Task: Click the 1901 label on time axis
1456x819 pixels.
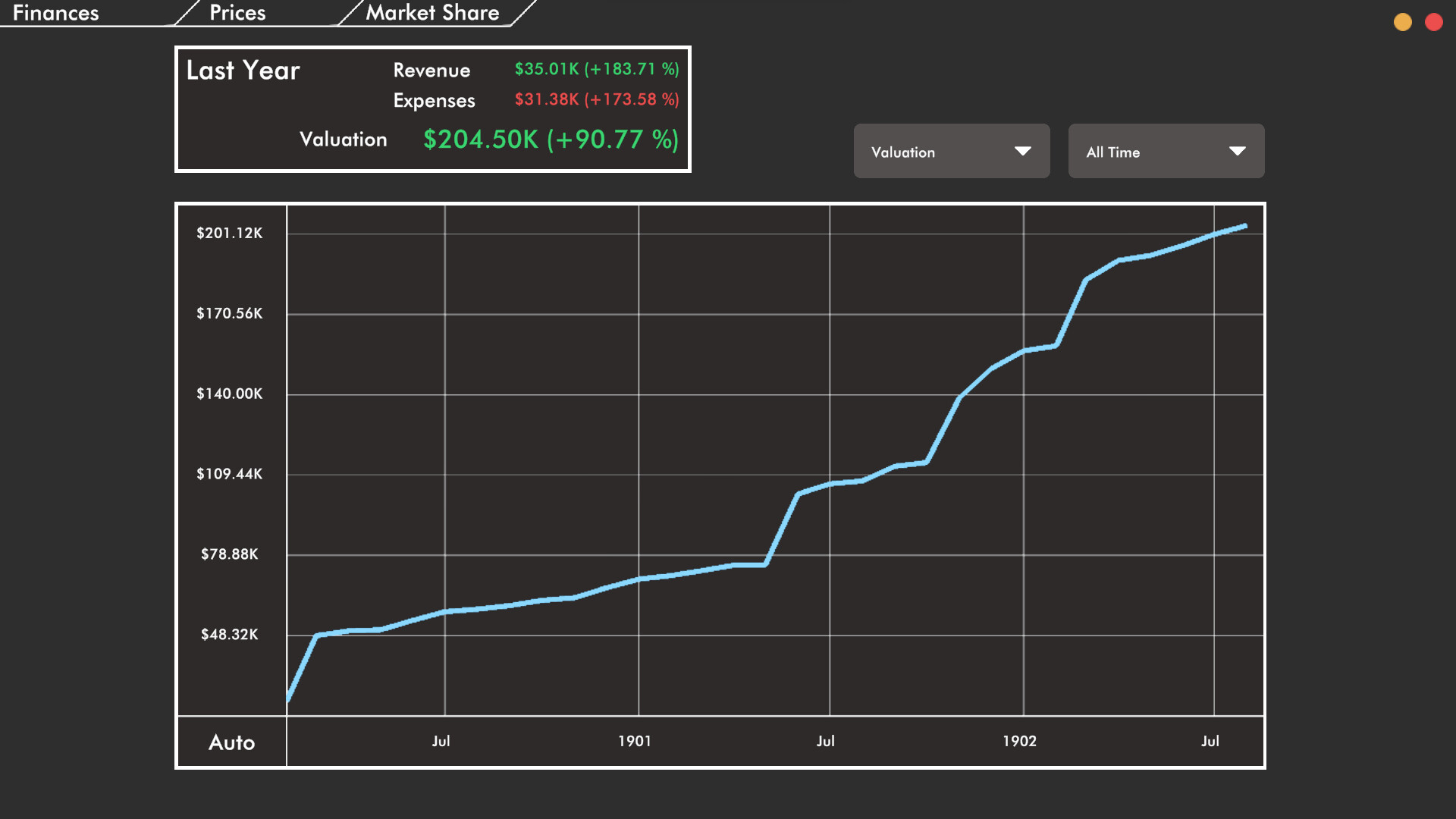Action: (x=635, y=742)
